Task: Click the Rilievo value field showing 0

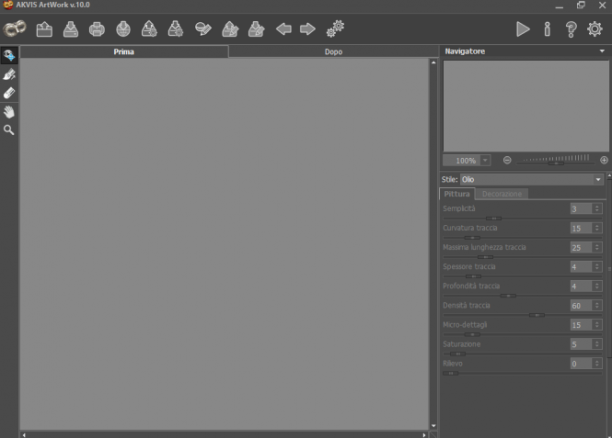Action: [582, 363]
